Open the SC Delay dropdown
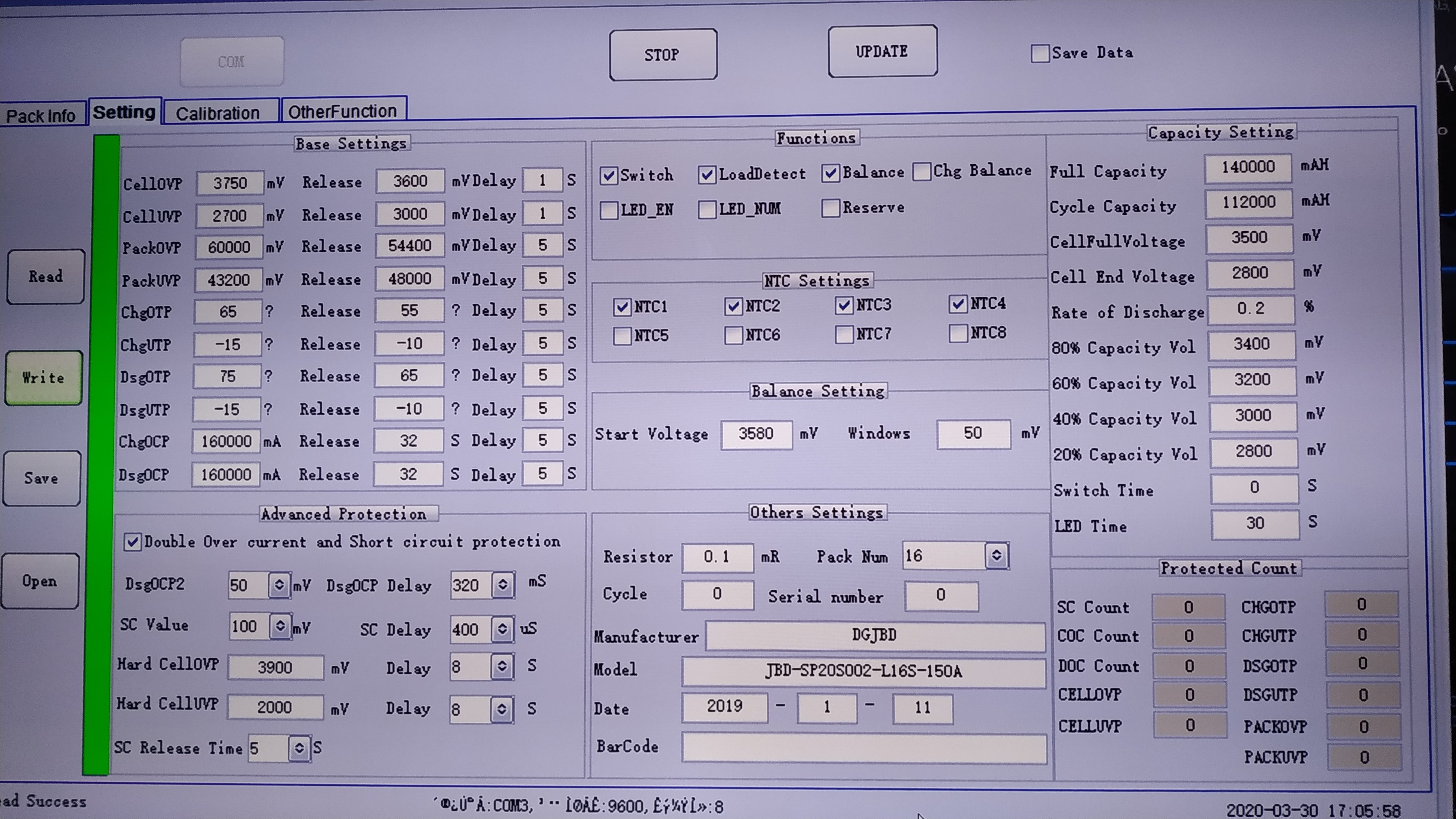This screenshot has height=819, width=1456. 502,629
